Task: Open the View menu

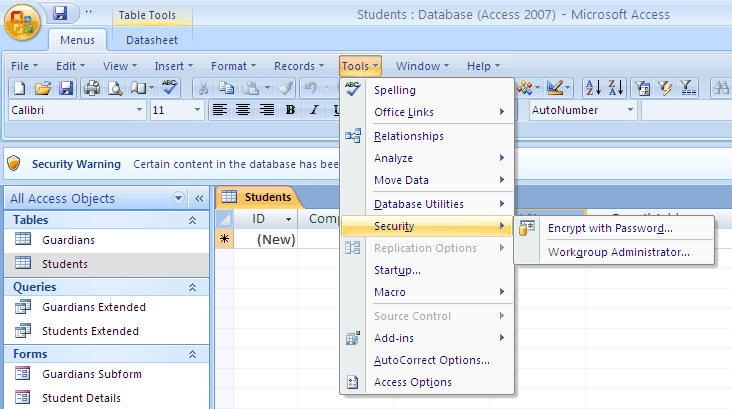Action: tap(120, 66)
